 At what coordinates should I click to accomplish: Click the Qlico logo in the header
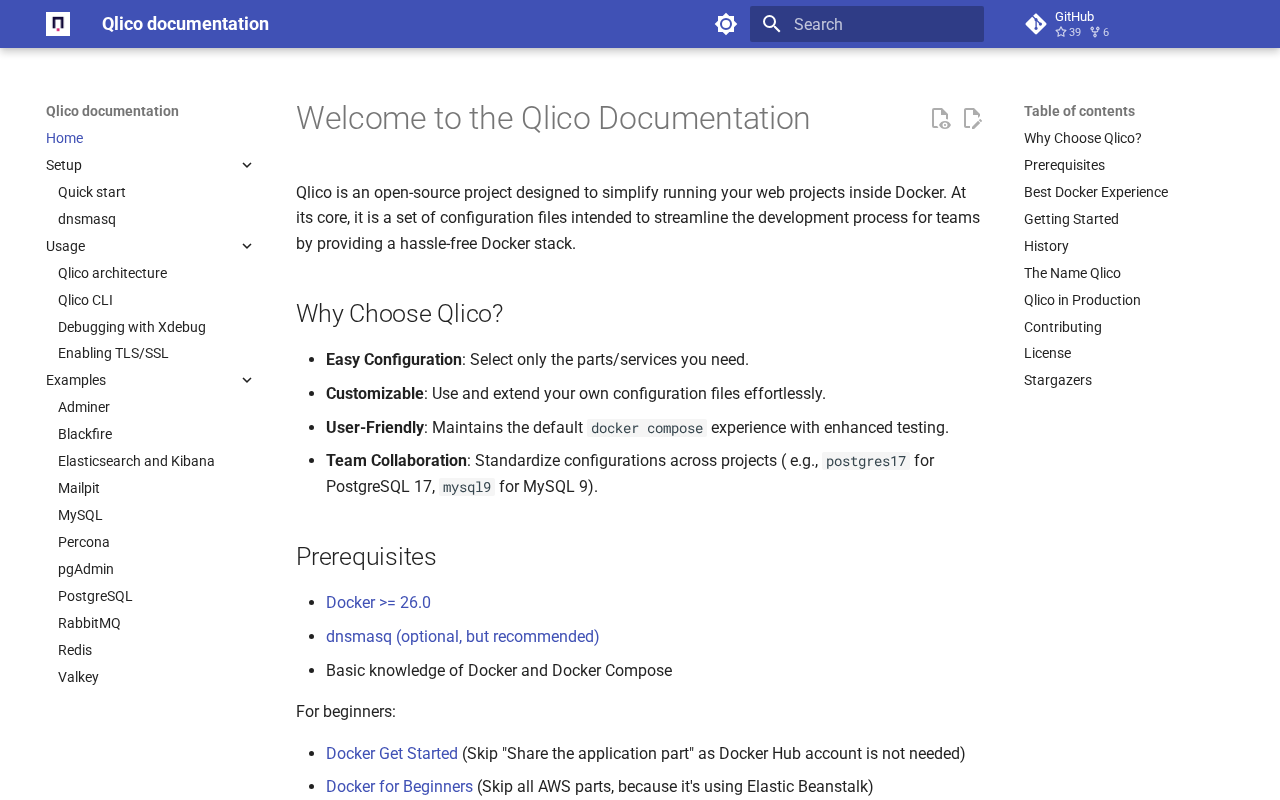click(x=58, y=24)
